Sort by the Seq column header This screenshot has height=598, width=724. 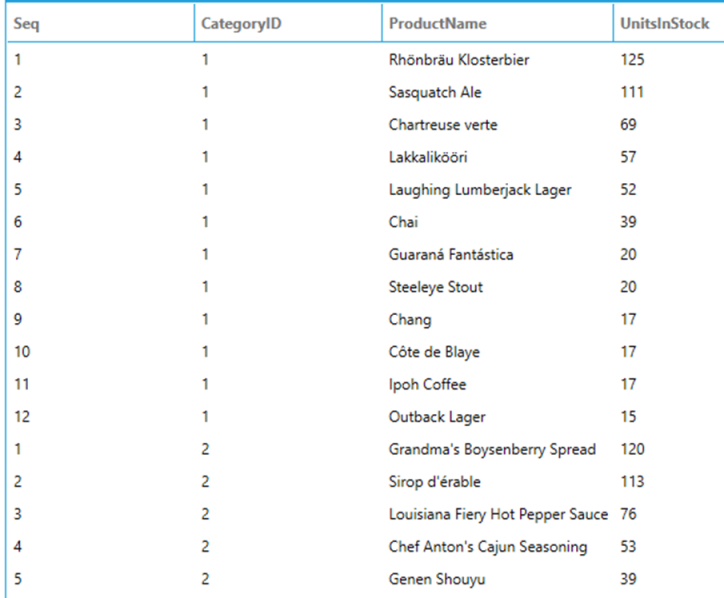click(101, 23)
